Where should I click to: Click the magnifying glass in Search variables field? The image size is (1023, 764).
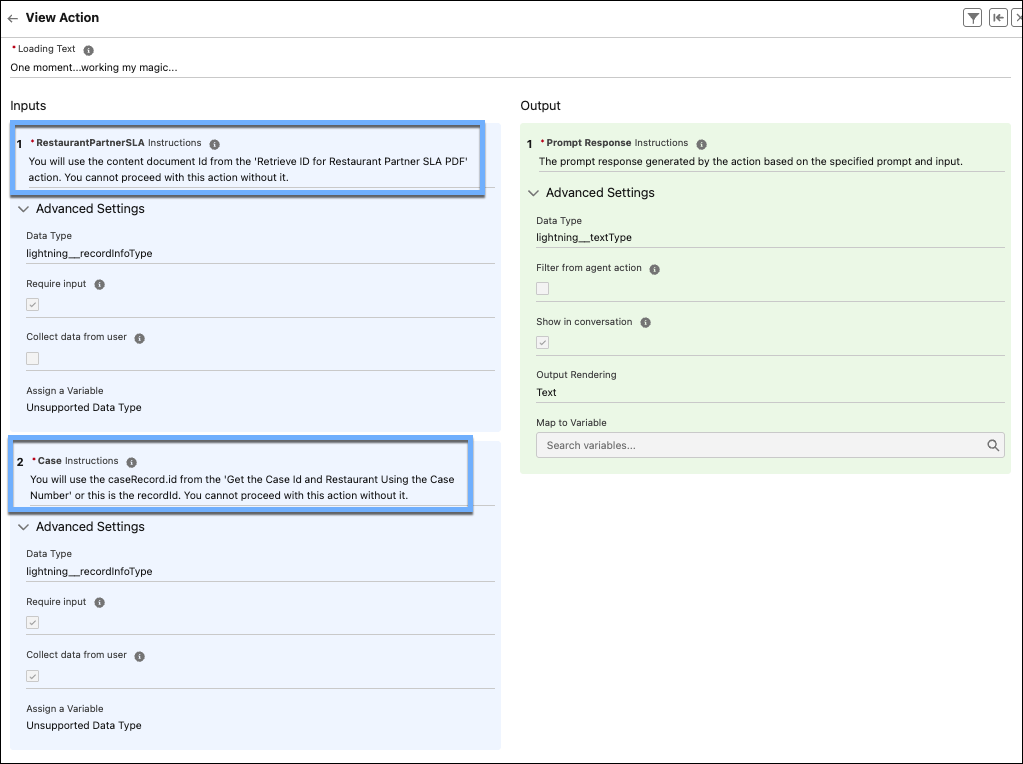tap(991, 445)
